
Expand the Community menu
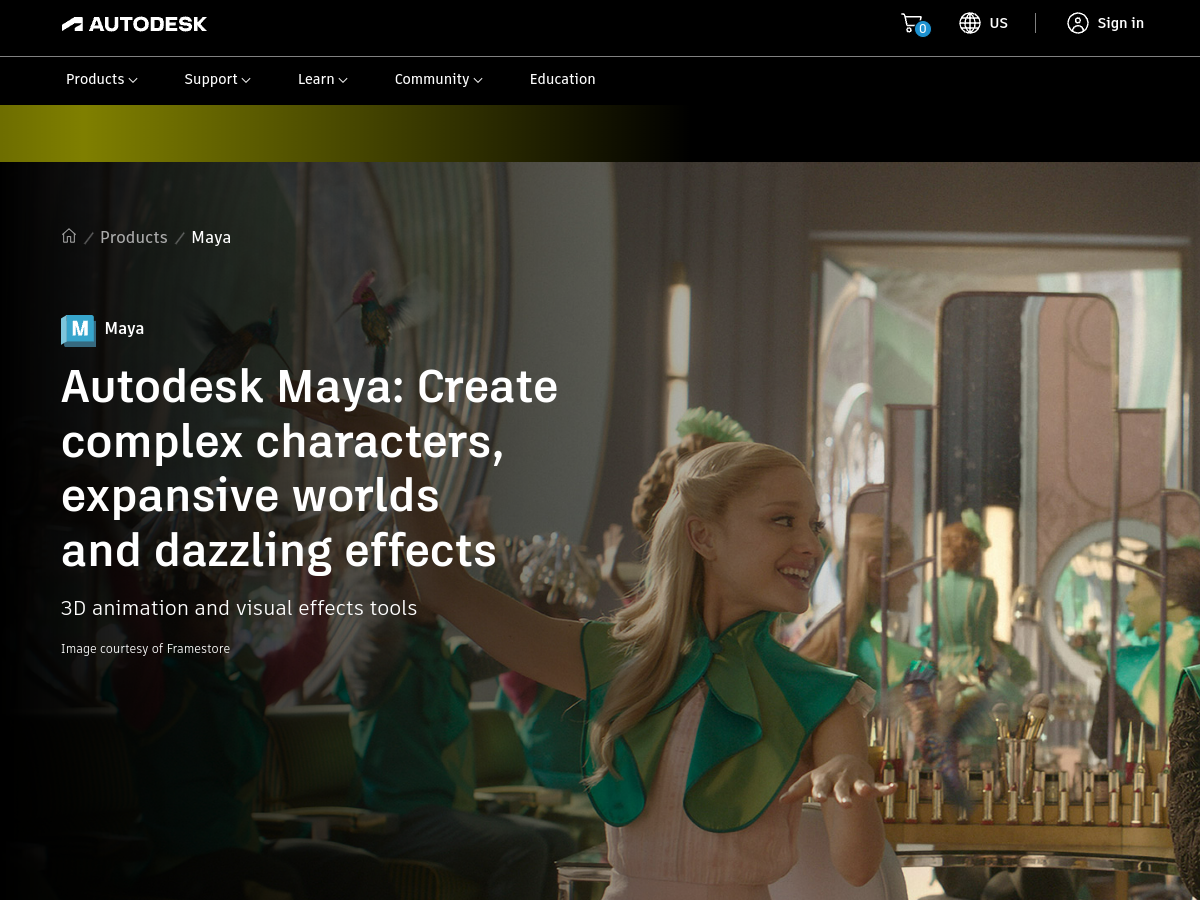pyautogui.click(x=439, y=79)
